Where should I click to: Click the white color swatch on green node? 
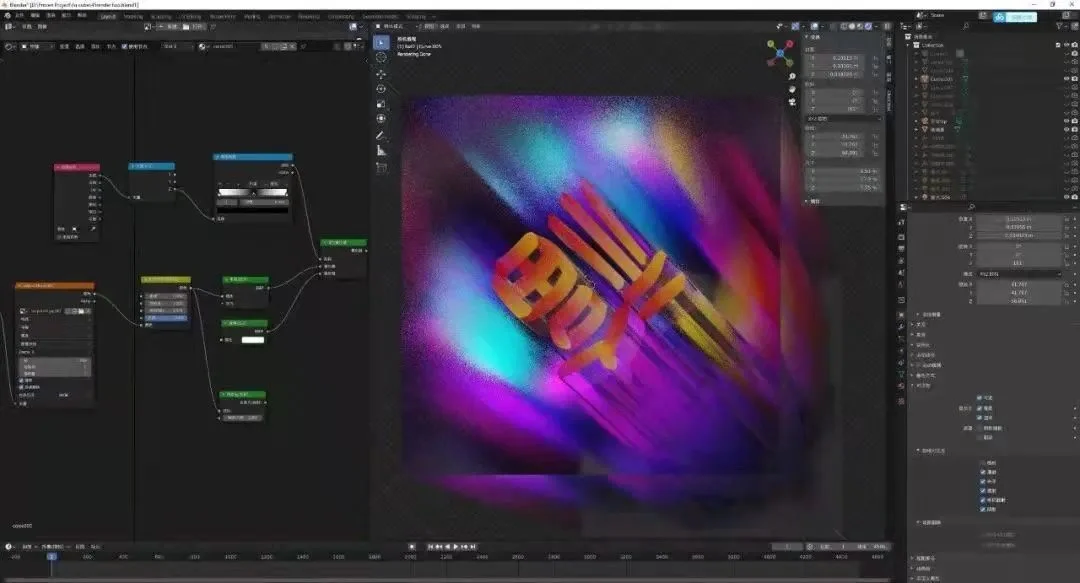coord(253,340)
